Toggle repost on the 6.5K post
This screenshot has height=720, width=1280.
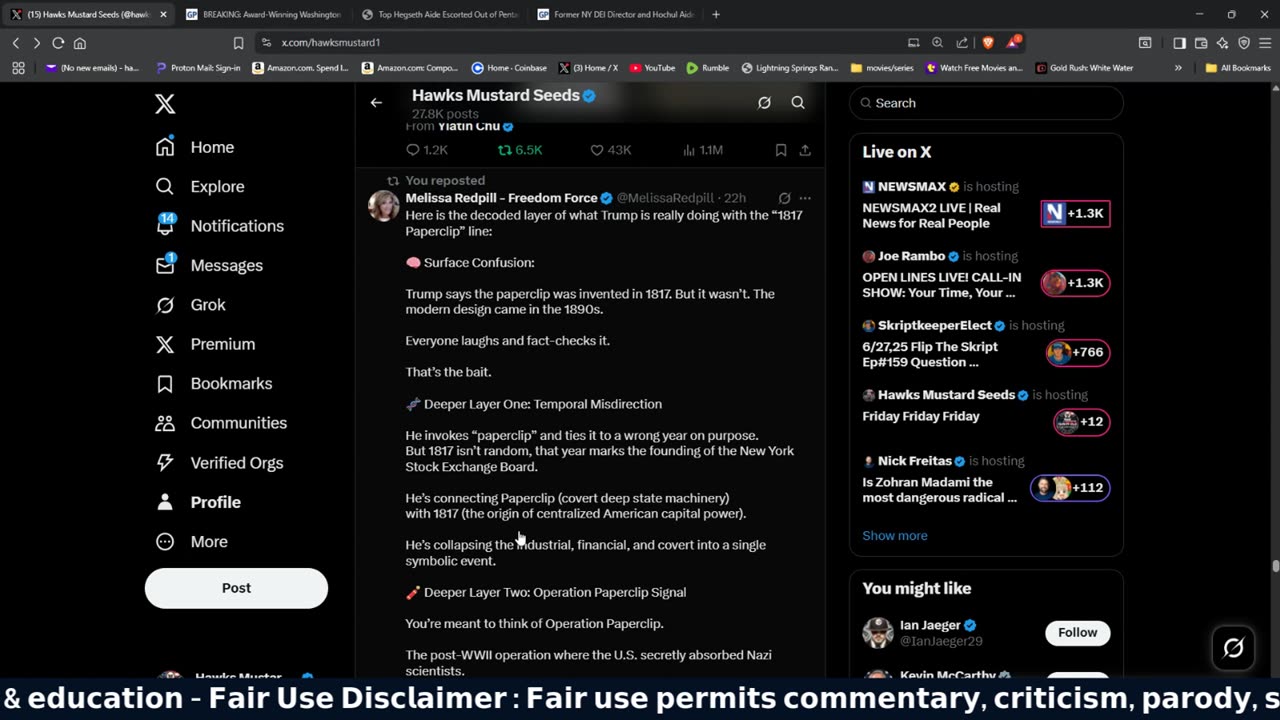click(520, 150)
